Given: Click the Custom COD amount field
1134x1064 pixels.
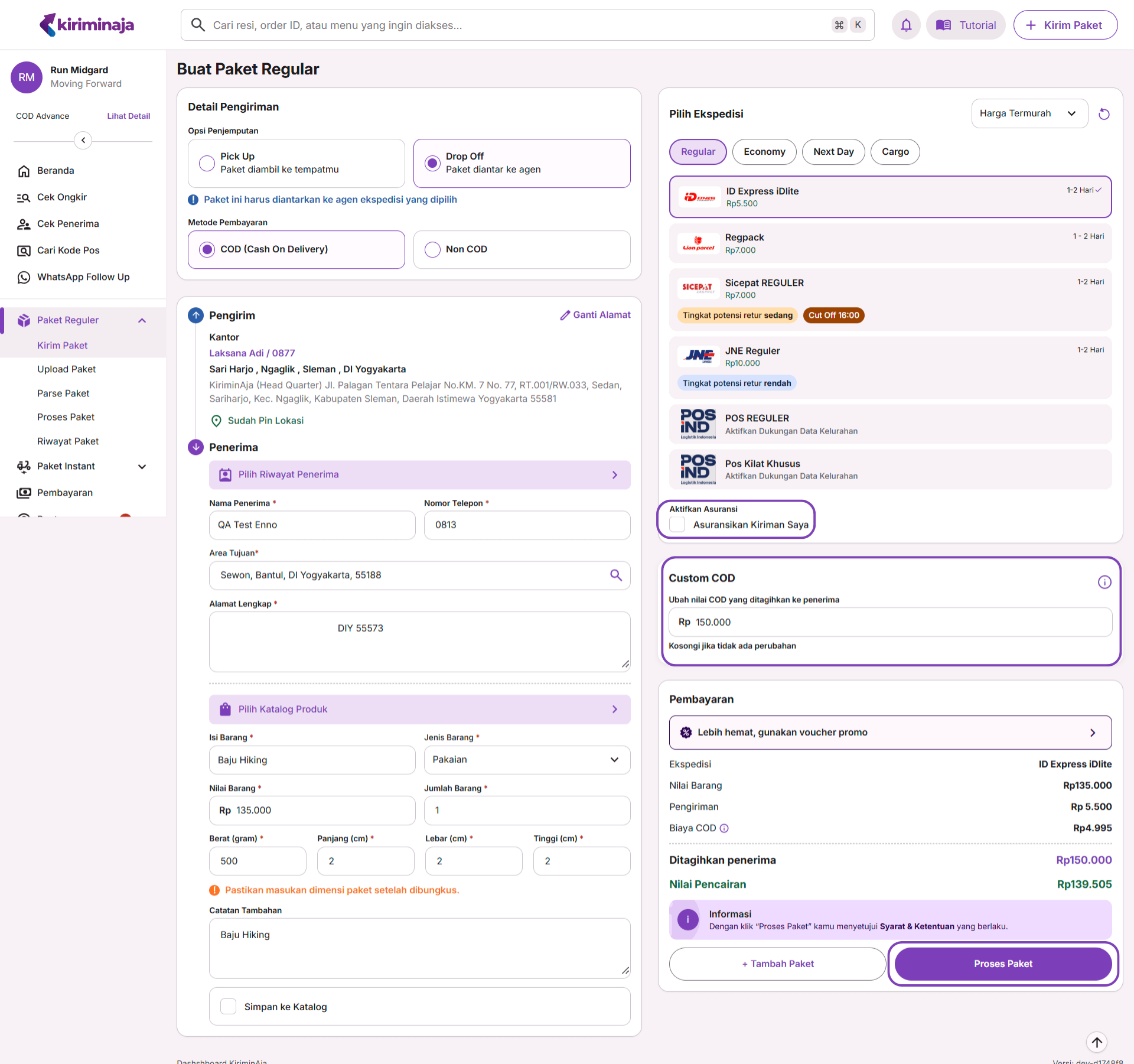Looking at the screenshot, I should [889, 622].
